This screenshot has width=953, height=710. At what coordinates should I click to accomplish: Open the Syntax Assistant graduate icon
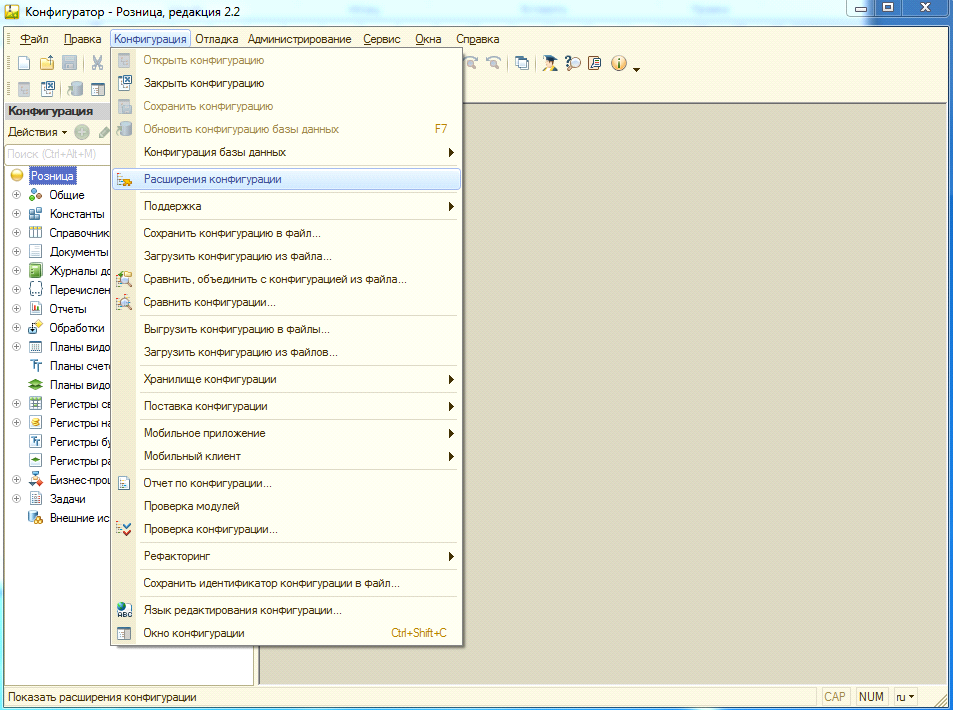pyautogui.click(x=549, y=63)
